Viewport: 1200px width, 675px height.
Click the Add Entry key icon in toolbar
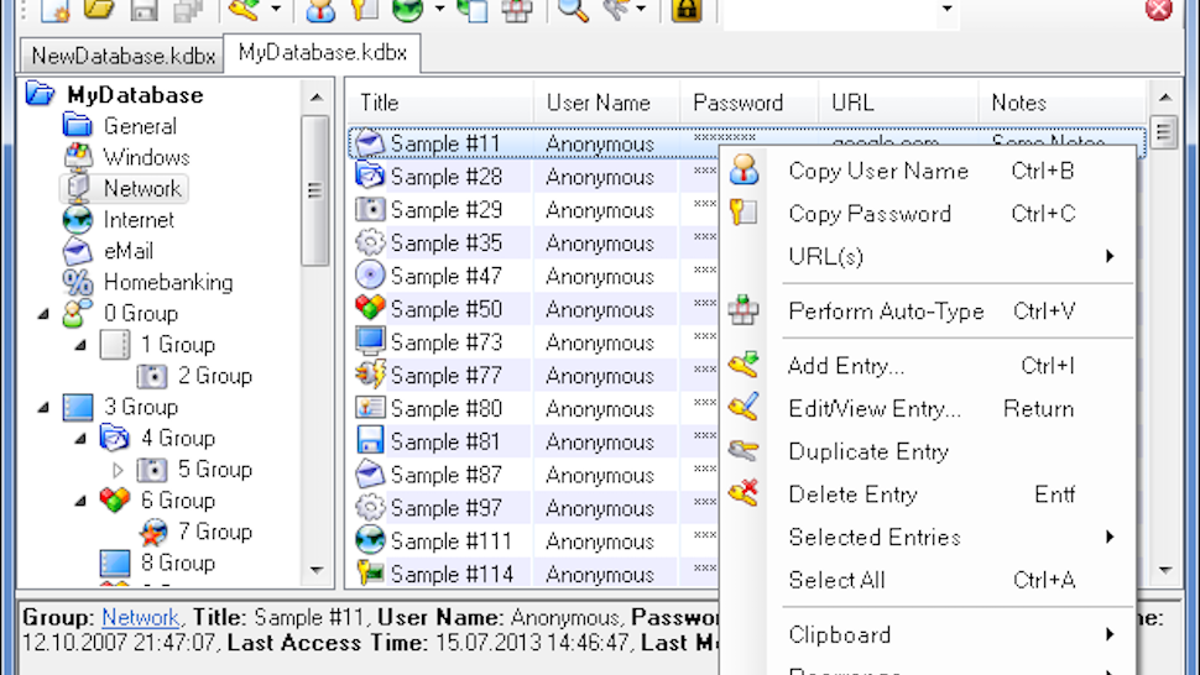click(243, 10)
